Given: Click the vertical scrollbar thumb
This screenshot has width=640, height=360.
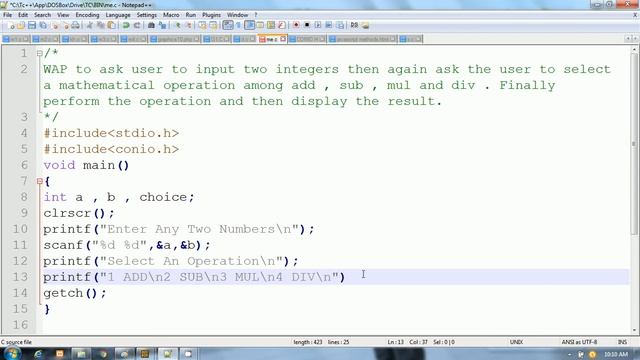Looking at the screenshot, I should coord(634,143).
